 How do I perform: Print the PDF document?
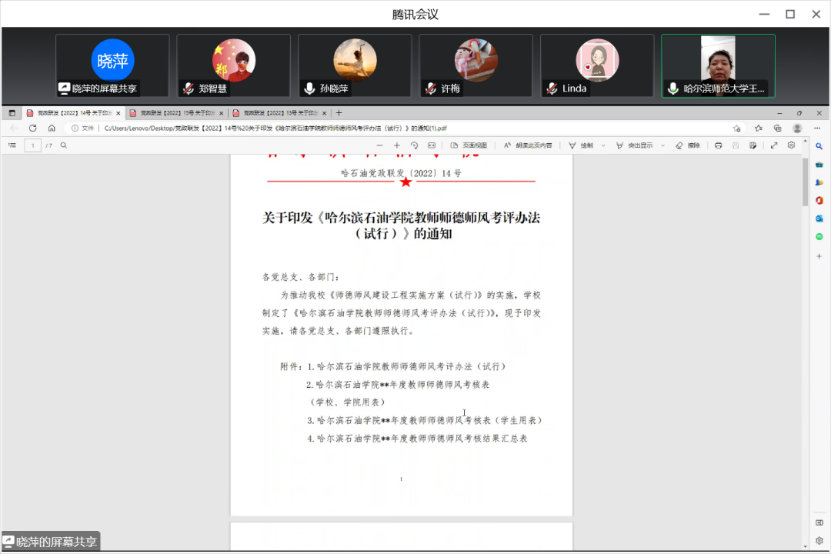click(x=719, y=145)
